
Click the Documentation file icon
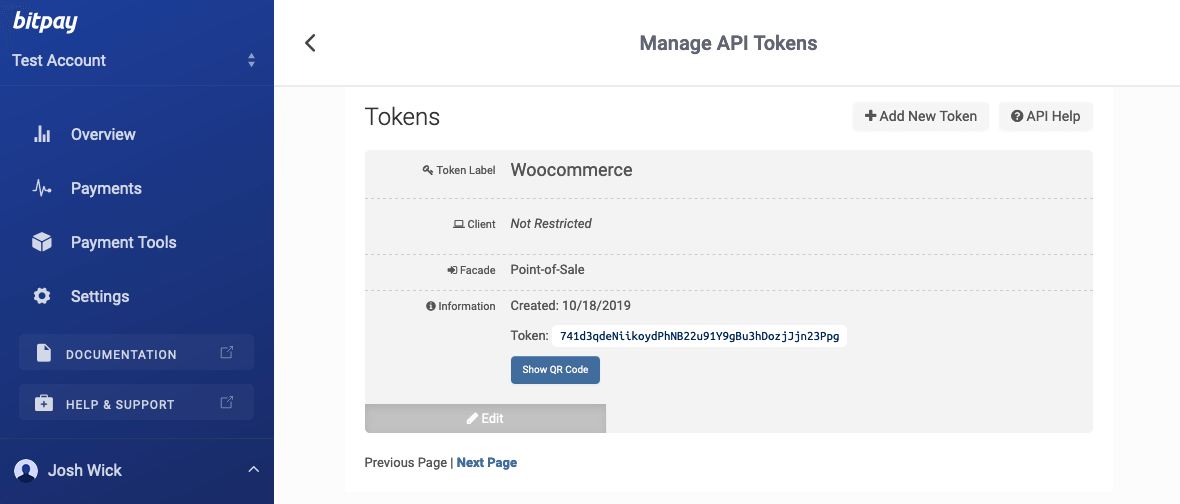click(44, 353)
